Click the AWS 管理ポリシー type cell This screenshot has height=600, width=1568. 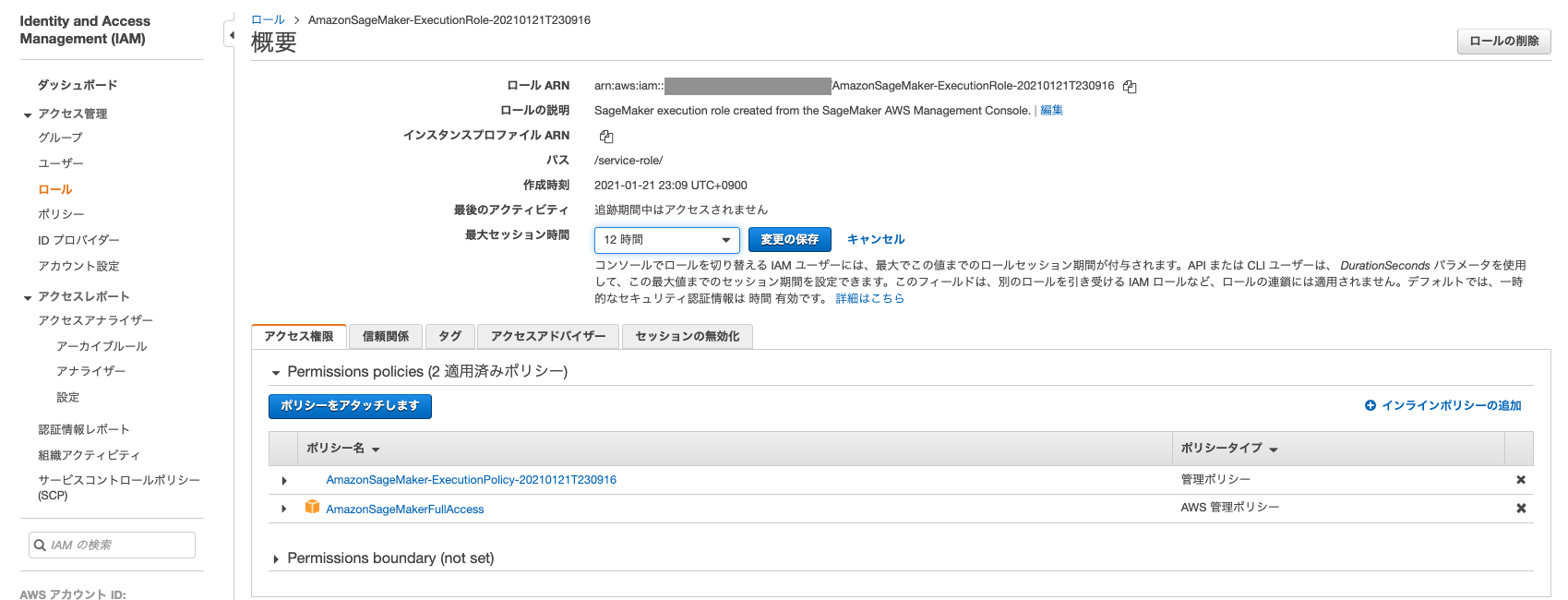(1230, 508)
